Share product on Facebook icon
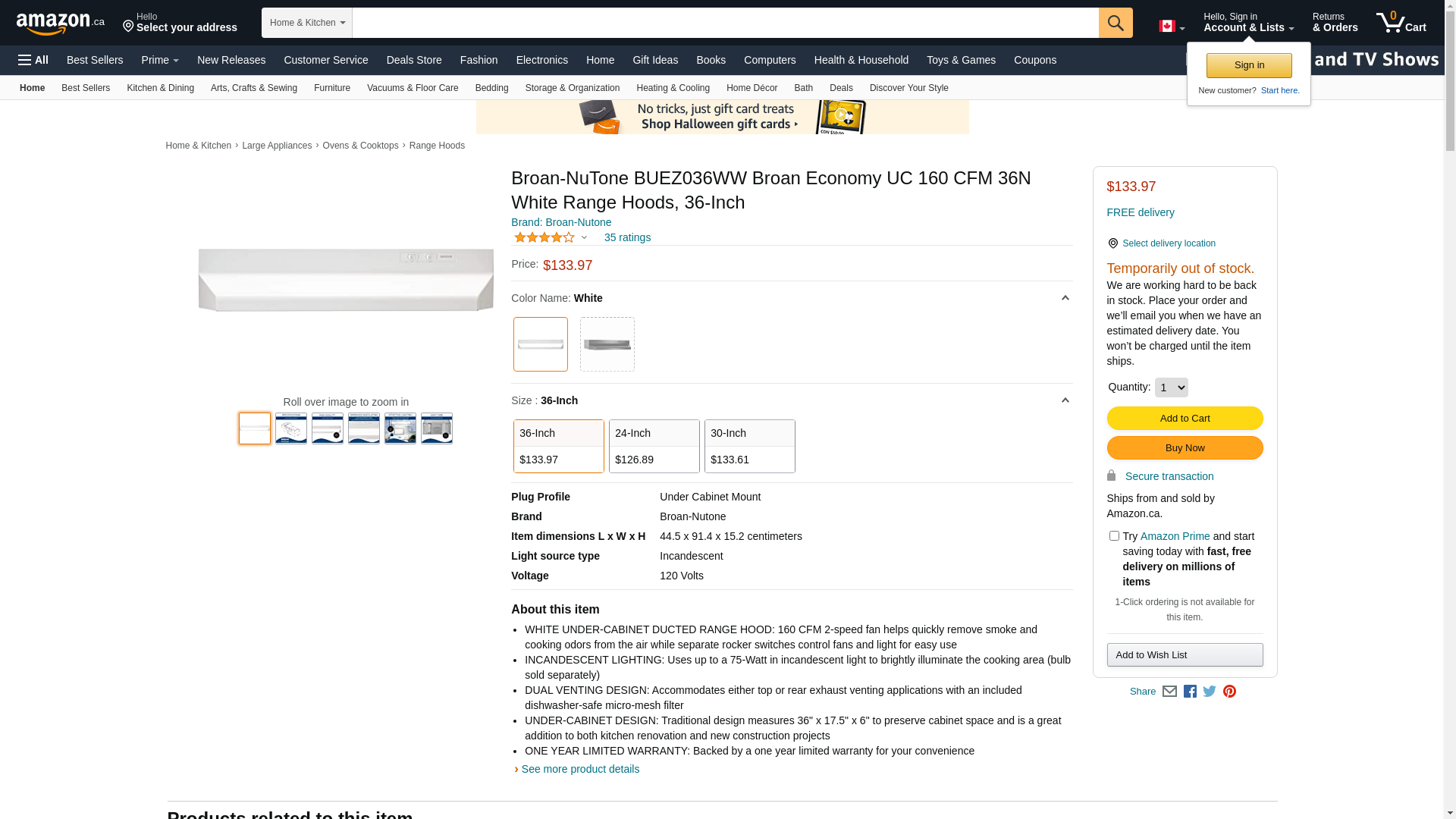1456x819 pixels. click(x=1190, y=692)
